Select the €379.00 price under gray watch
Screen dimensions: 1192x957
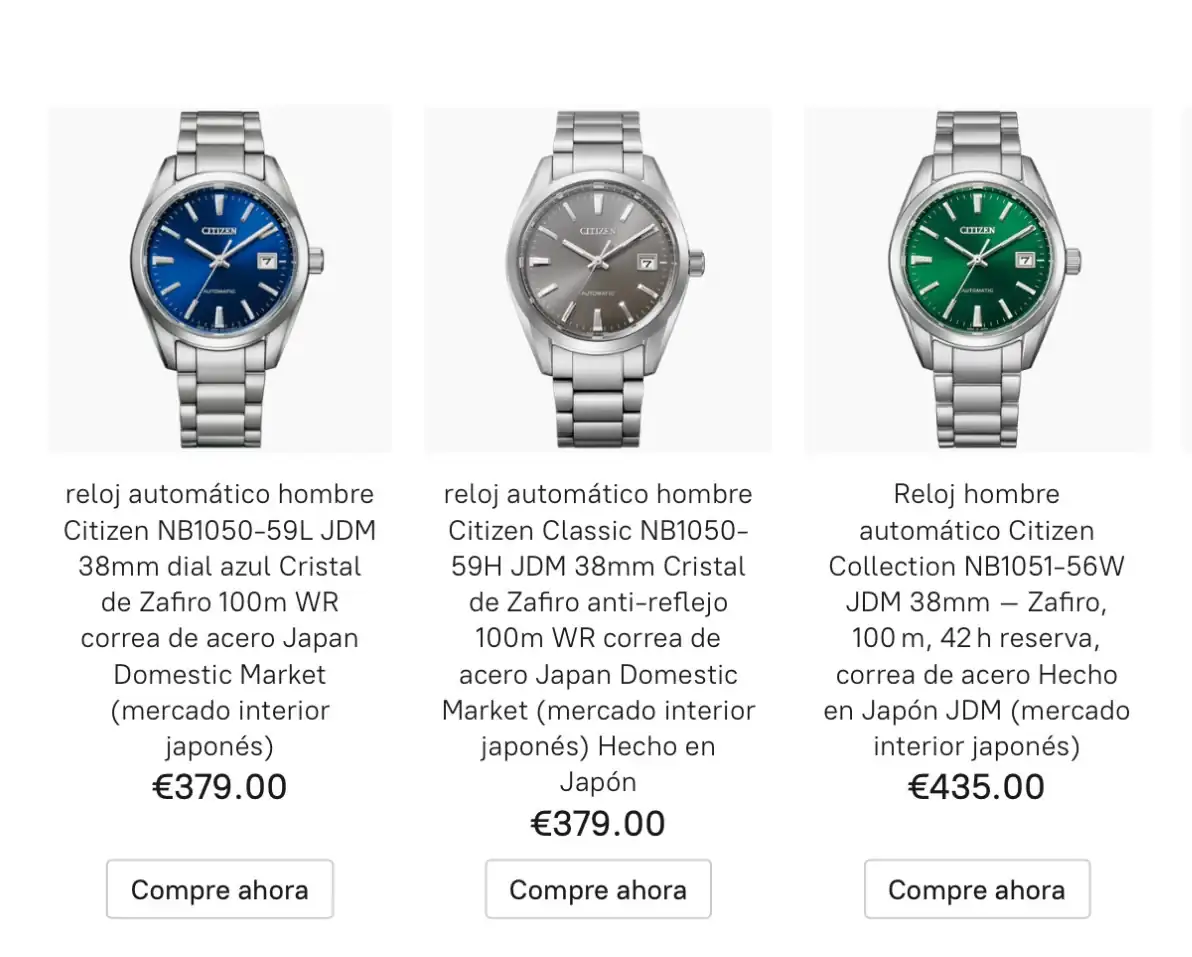[x=598, y=823]
